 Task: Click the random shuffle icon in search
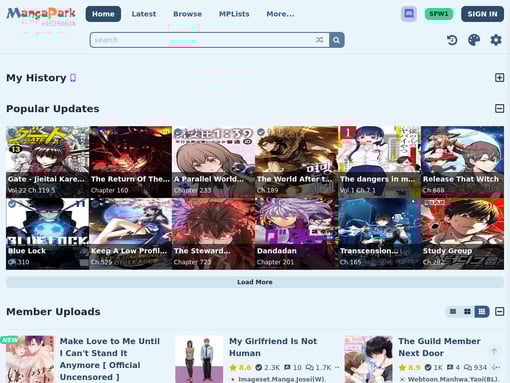pyautogui.click(x=319, y=40)
